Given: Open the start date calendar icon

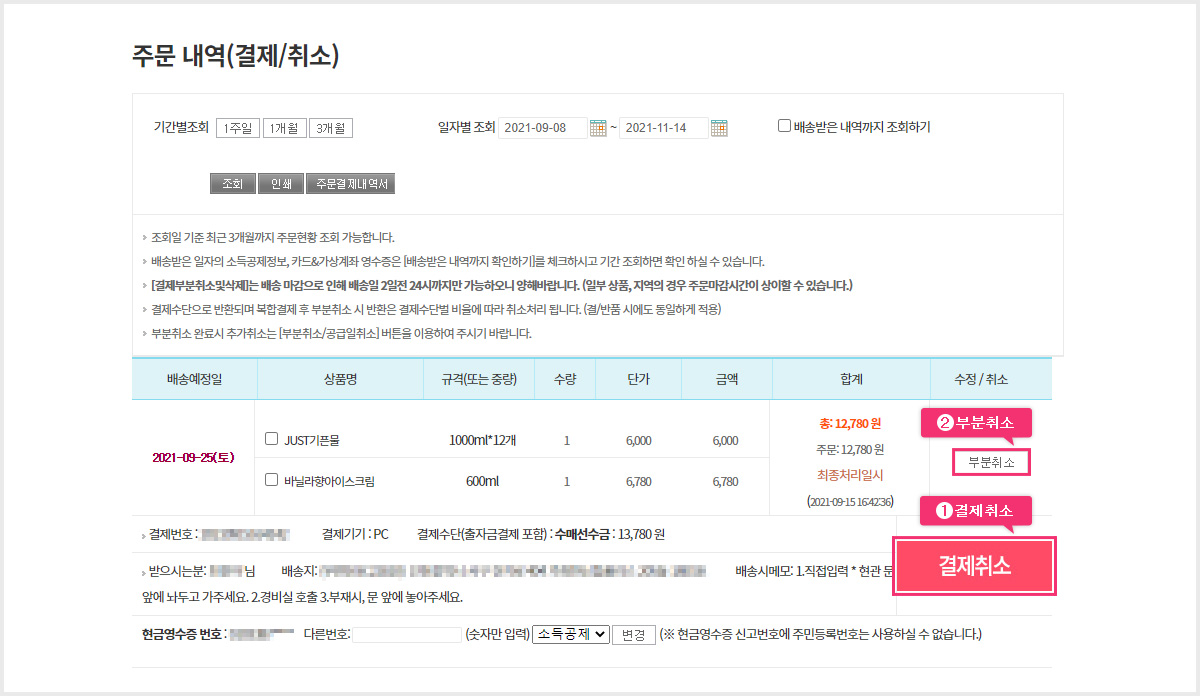Looking at the screenshot, I should point(598,128).
